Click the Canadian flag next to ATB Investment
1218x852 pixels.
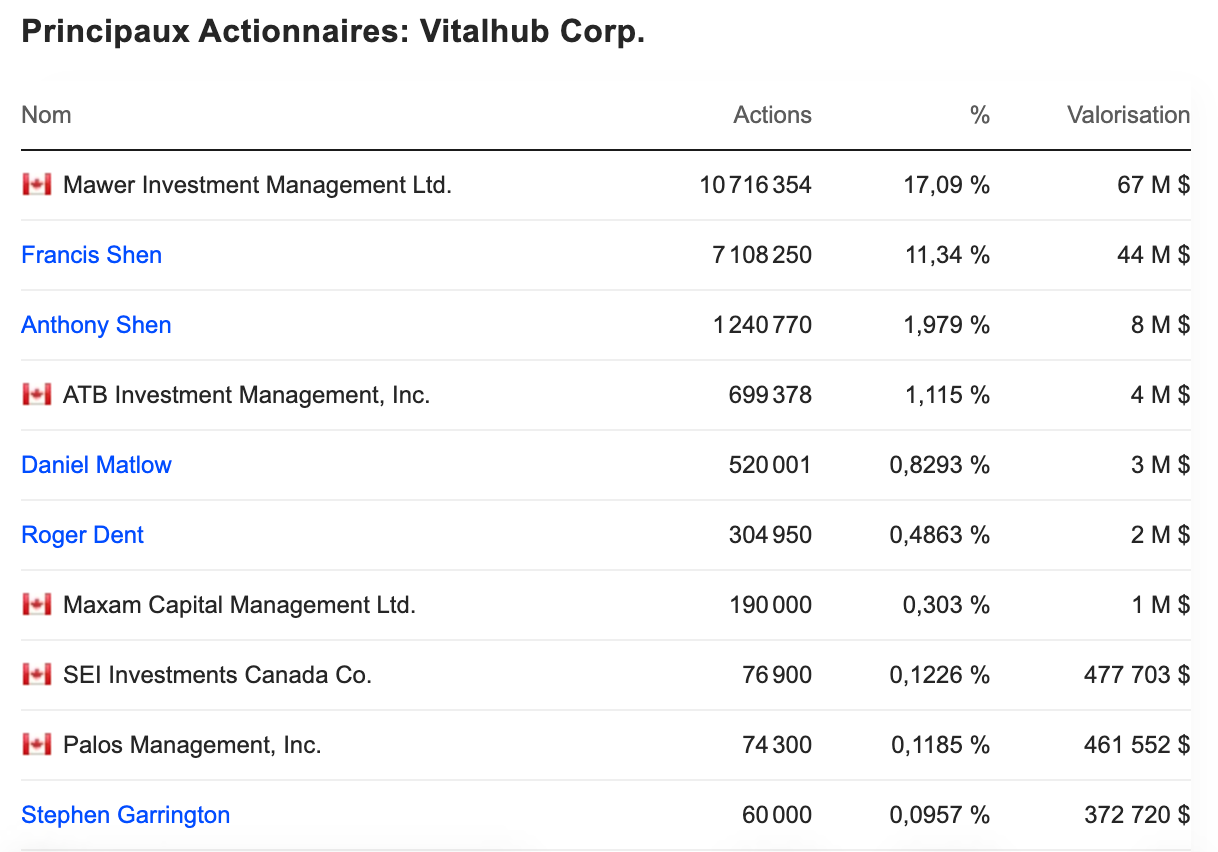(x=36, y=395)
